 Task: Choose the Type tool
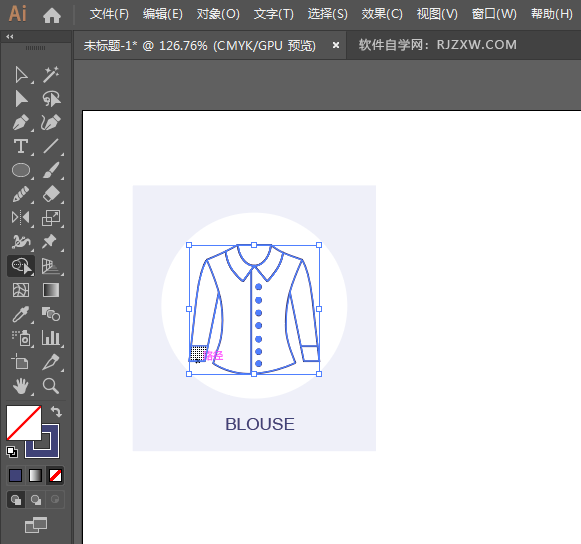click(x=21, y=146)
